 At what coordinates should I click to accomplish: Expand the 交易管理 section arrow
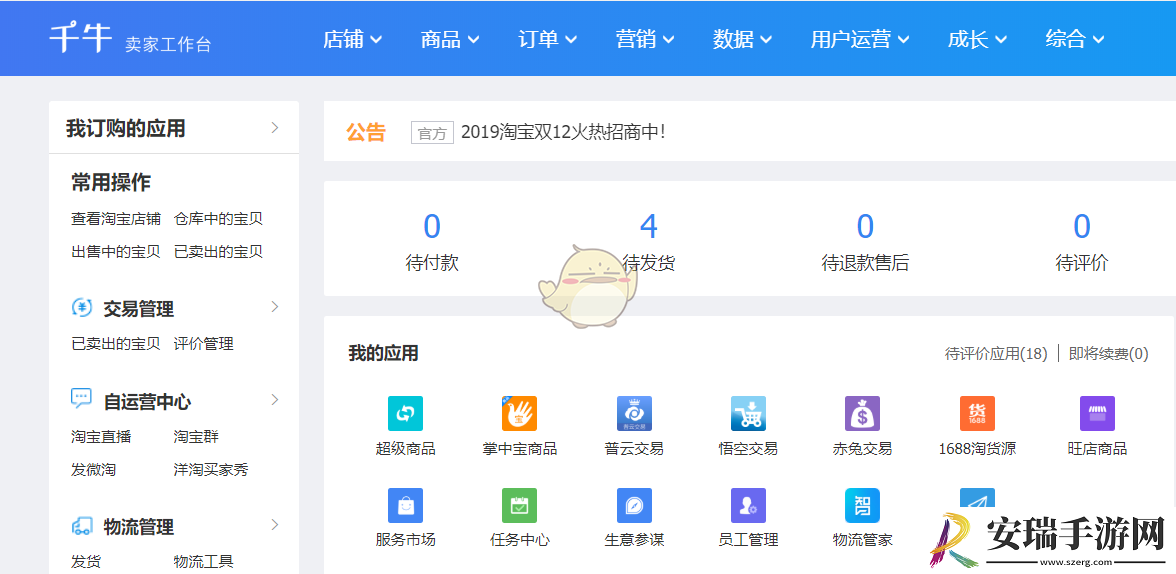pyautogui.click(x=275, y=307)
